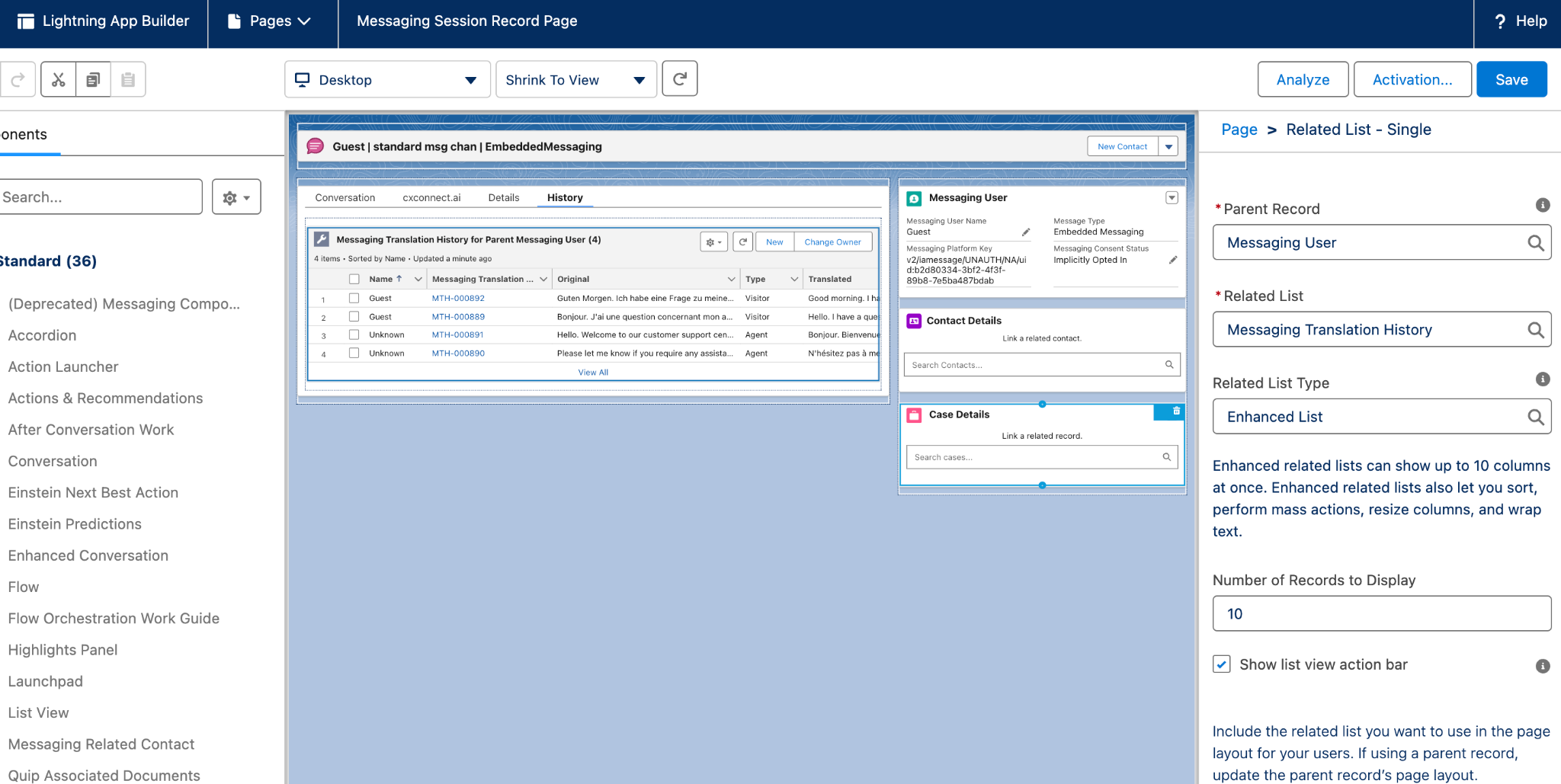Screen dimensions: 1561x784
Task: Click the messaging session chat bubble icon
Action: (x=315, y=146)
